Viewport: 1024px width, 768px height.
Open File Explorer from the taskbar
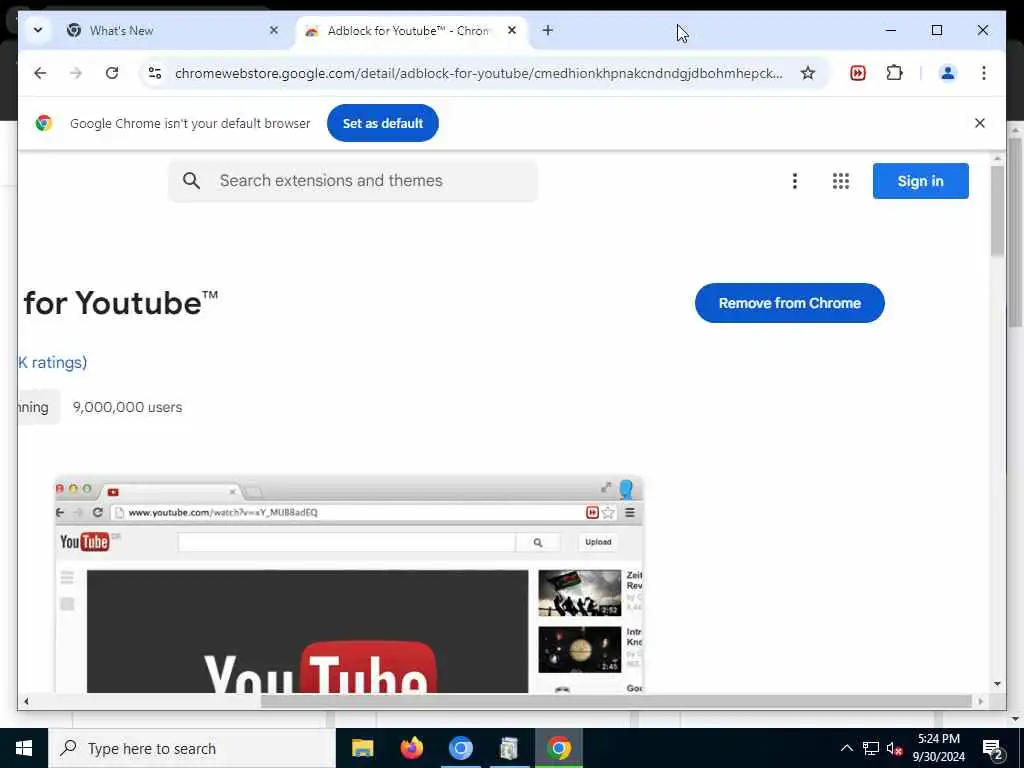coord(362,748)
